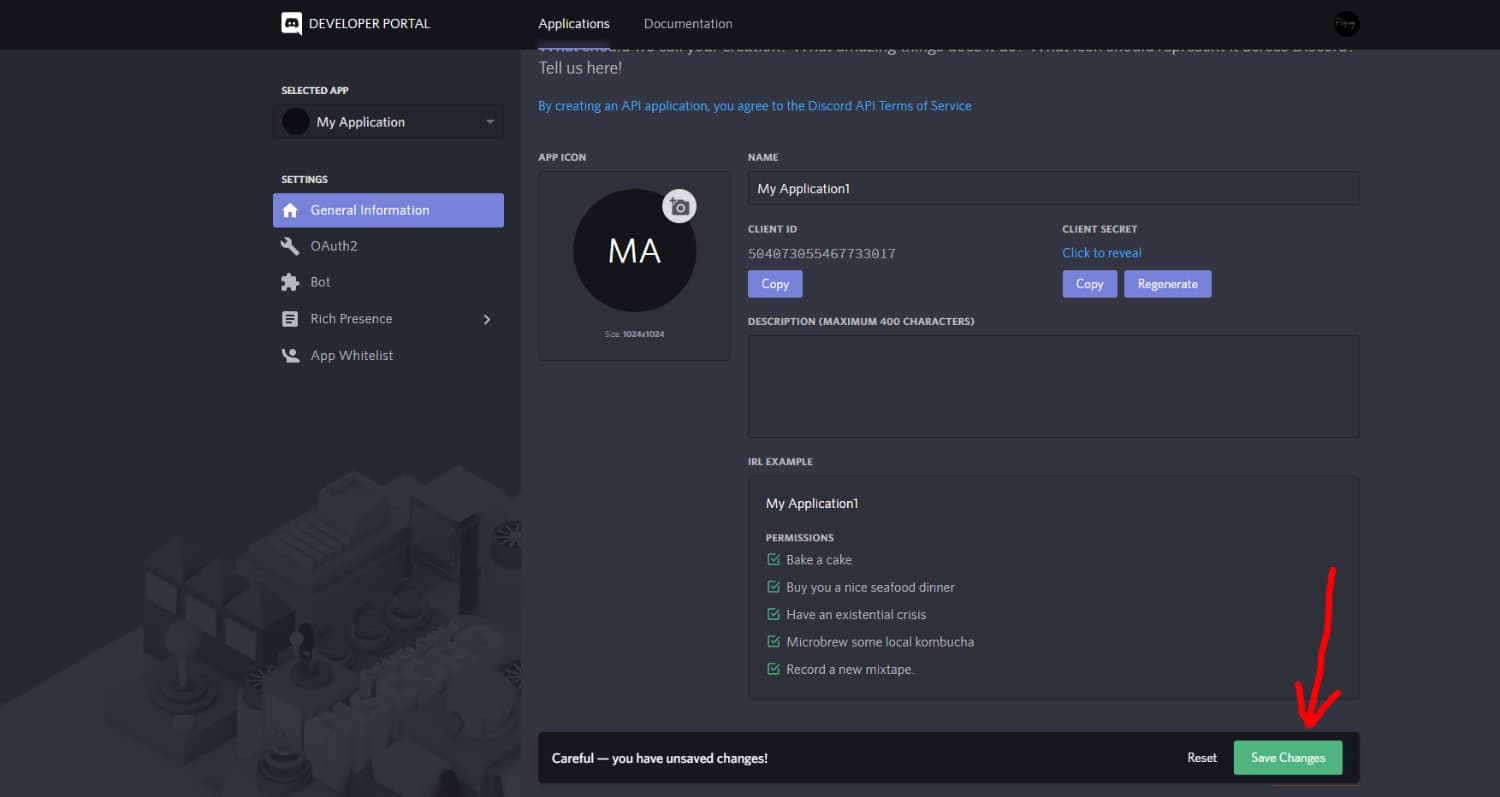Toggle Record a new mixtape checkbox
This screenshot has height=797, width=1500.
tap(773, 669)
